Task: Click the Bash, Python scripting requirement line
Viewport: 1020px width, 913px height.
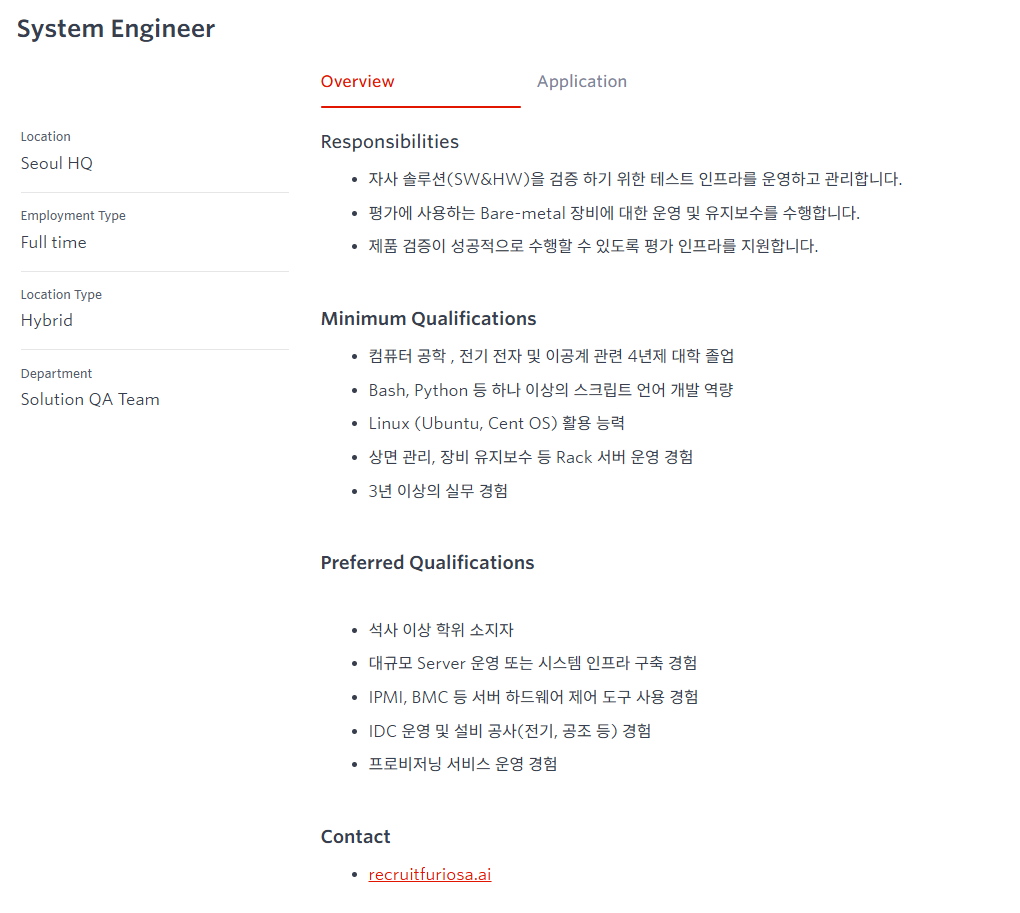Action: pyautogui.click(x=551, y=390)
